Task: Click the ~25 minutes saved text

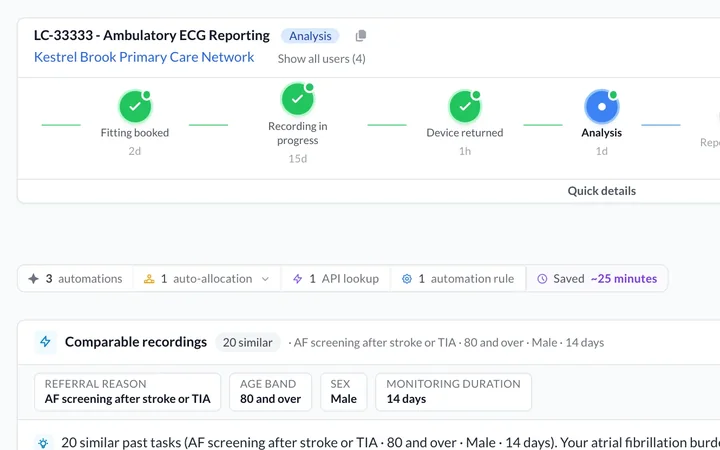Action: pos(624,279)
